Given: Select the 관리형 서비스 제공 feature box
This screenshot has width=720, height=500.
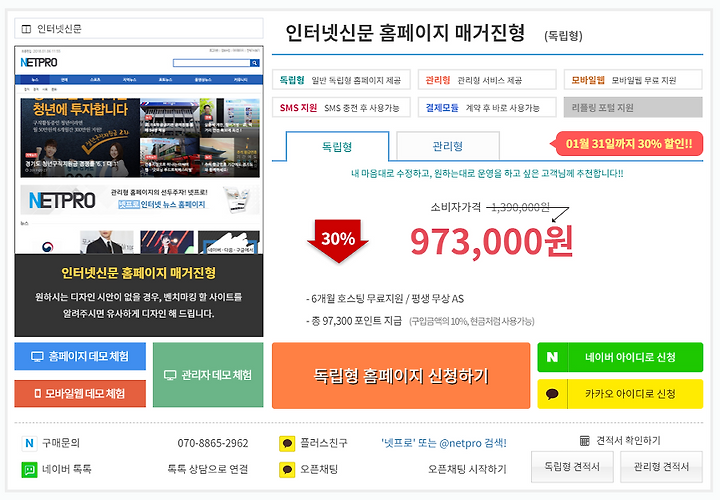Looking at the screenshot, I should coord(487,80).
